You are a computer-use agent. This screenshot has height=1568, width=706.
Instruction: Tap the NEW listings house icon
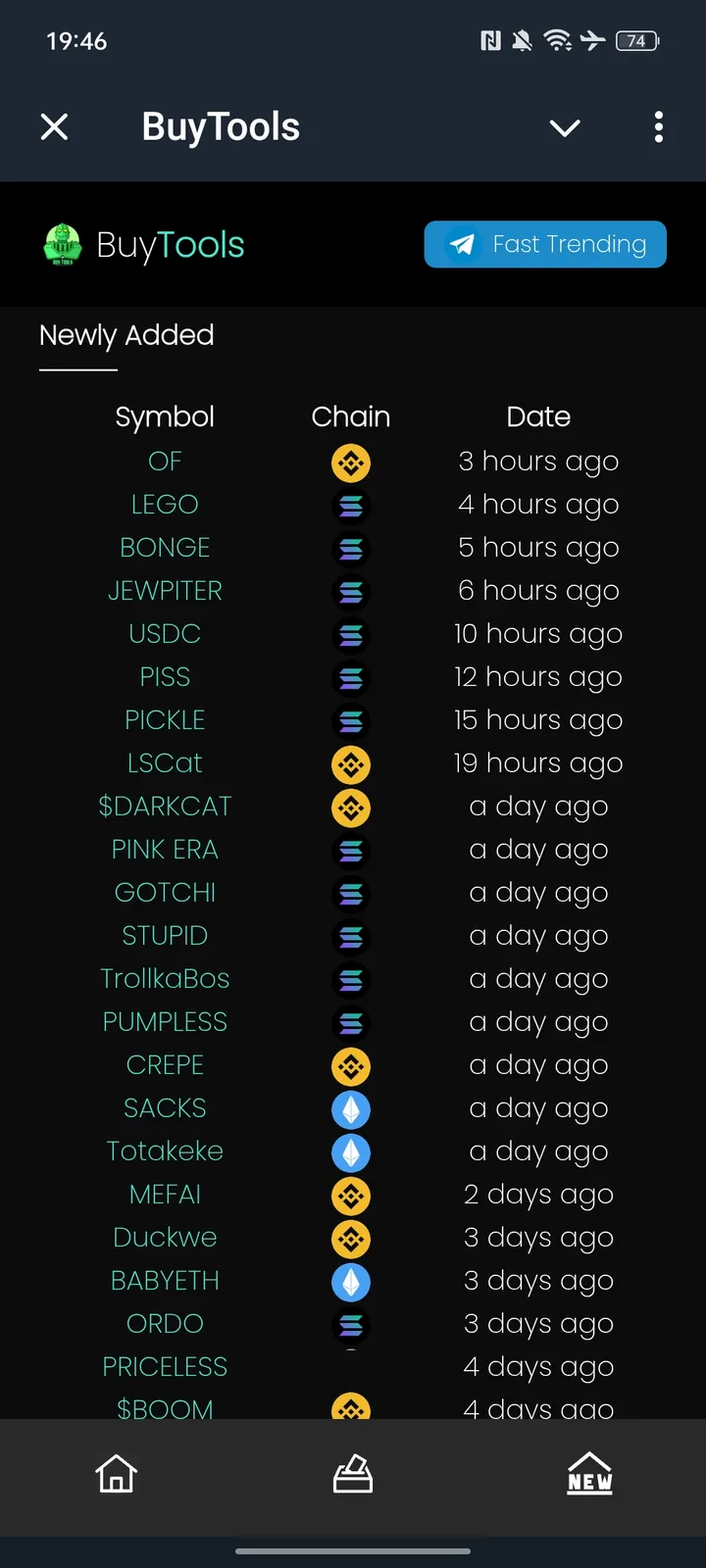pyautogui.click(x=589, y=1473)
